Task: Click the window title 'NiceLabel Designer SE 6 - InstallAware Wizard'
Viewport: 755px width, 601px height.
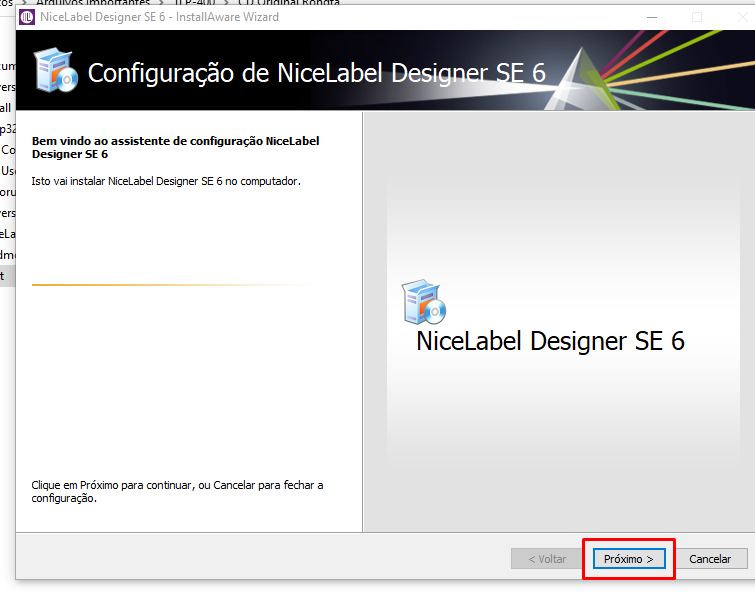Action: tap(159, 17)
